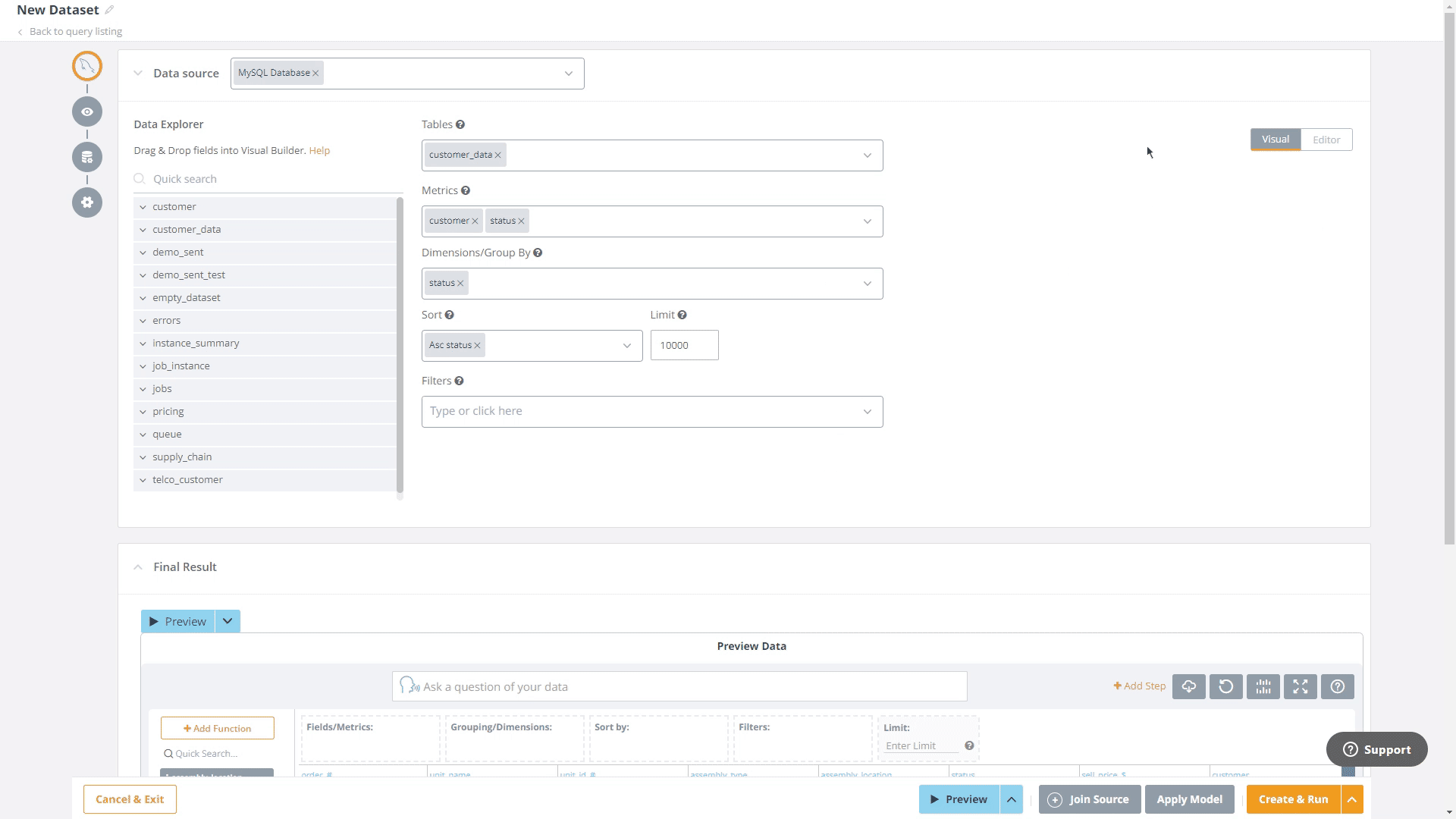Open the settings gear icon
The width and height of the screenshot is (1456, 819).
tap(87, 202)
